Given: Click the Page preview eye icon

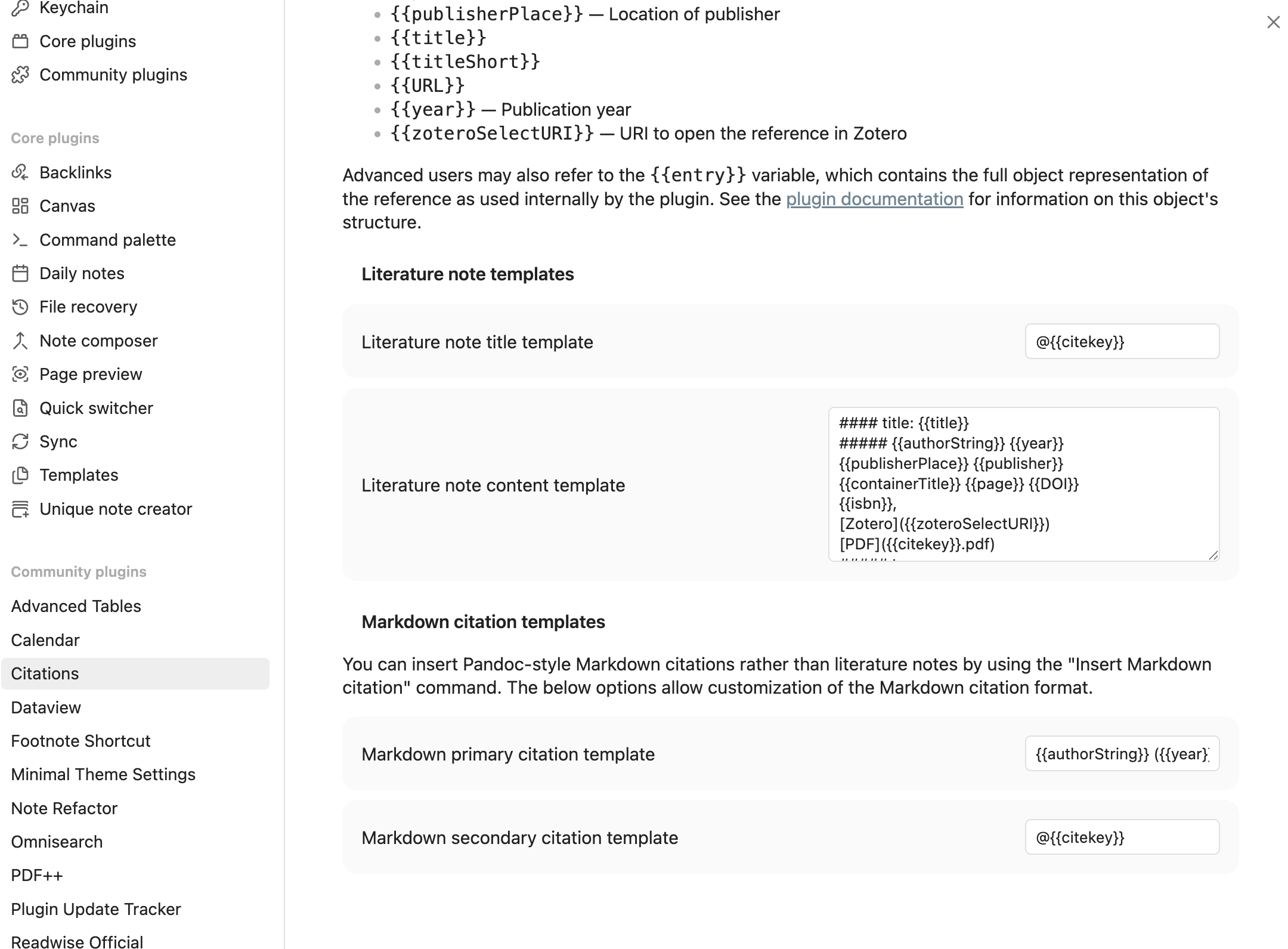Looking at the screenshot, I should point(20,374).
